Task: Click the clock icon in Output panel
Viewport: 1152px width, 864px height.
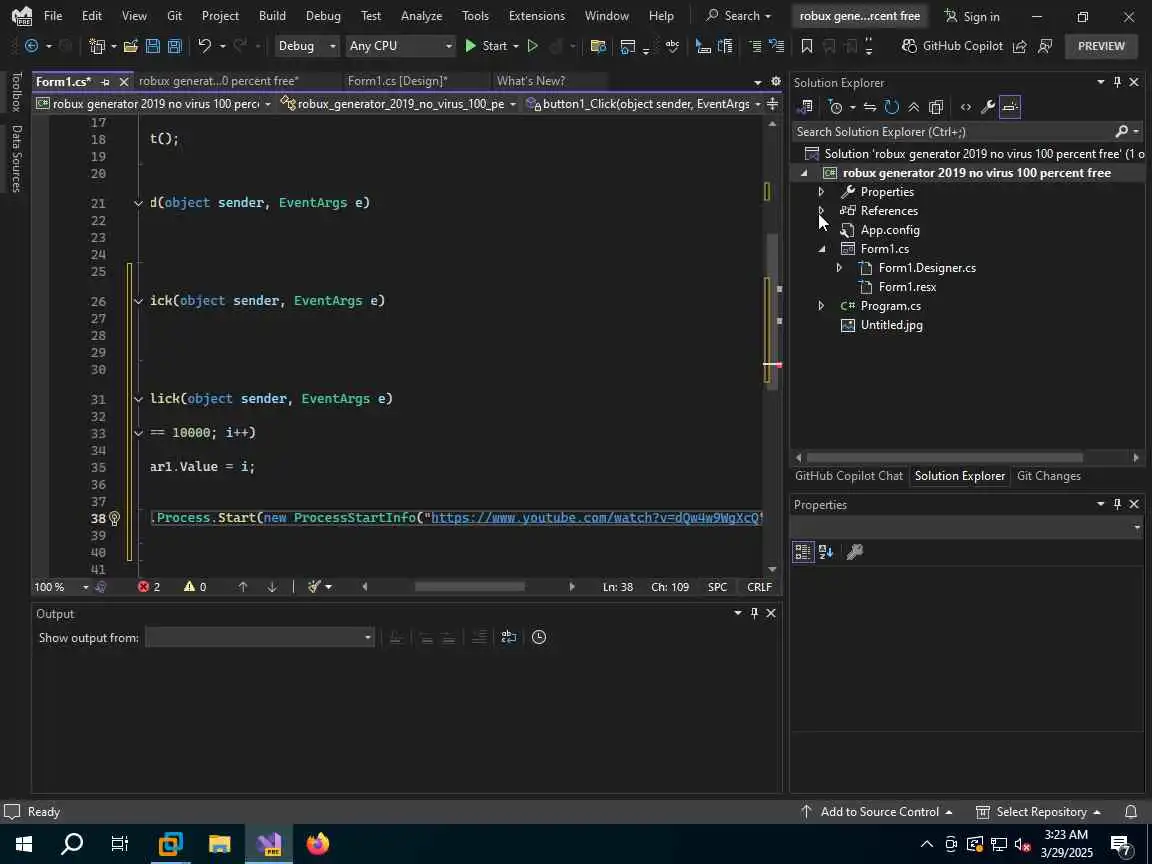Action: 539,637
